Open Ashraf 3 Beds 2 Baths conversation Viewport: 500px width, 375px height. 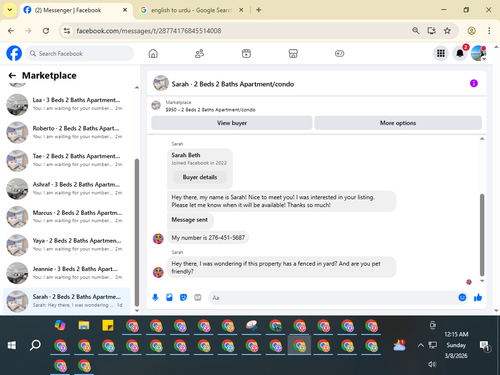tap(67, 189)
